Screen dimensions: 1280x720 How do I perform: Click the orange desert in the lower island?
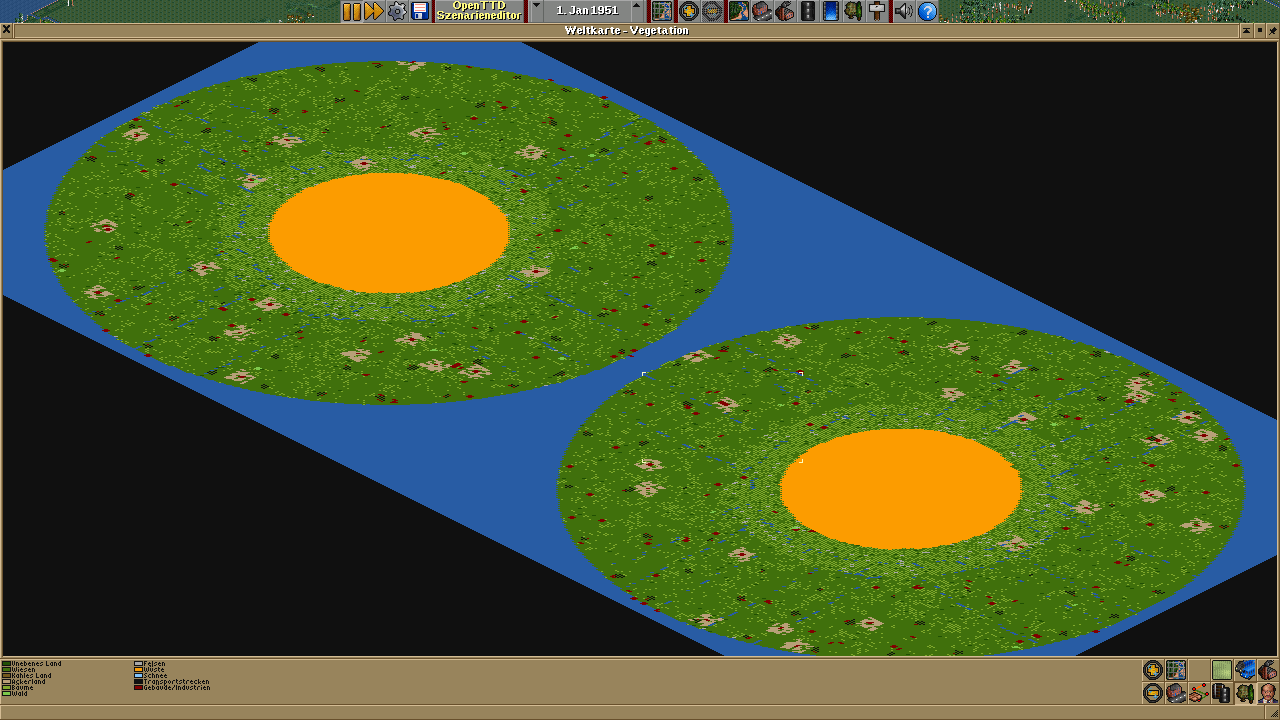point(900,489)
